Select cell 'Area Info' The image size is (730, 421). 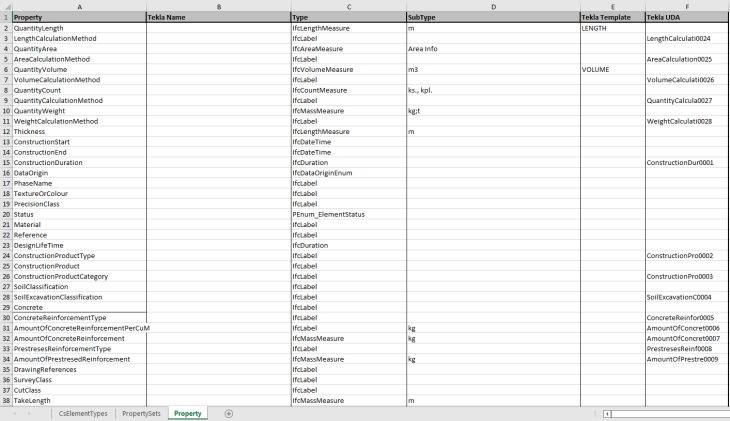tap(493, 48)
